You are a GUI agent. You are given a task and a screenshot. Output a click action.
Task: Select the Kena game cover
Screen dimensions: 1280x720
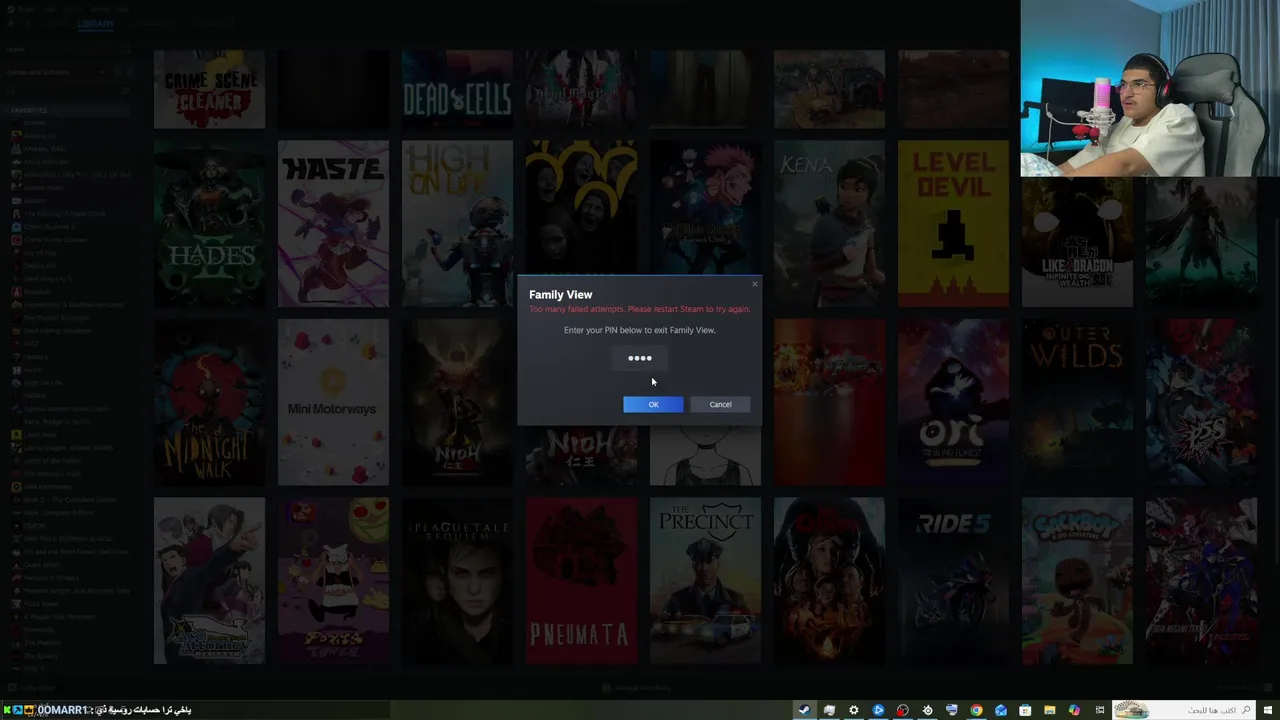coord(829,223)
